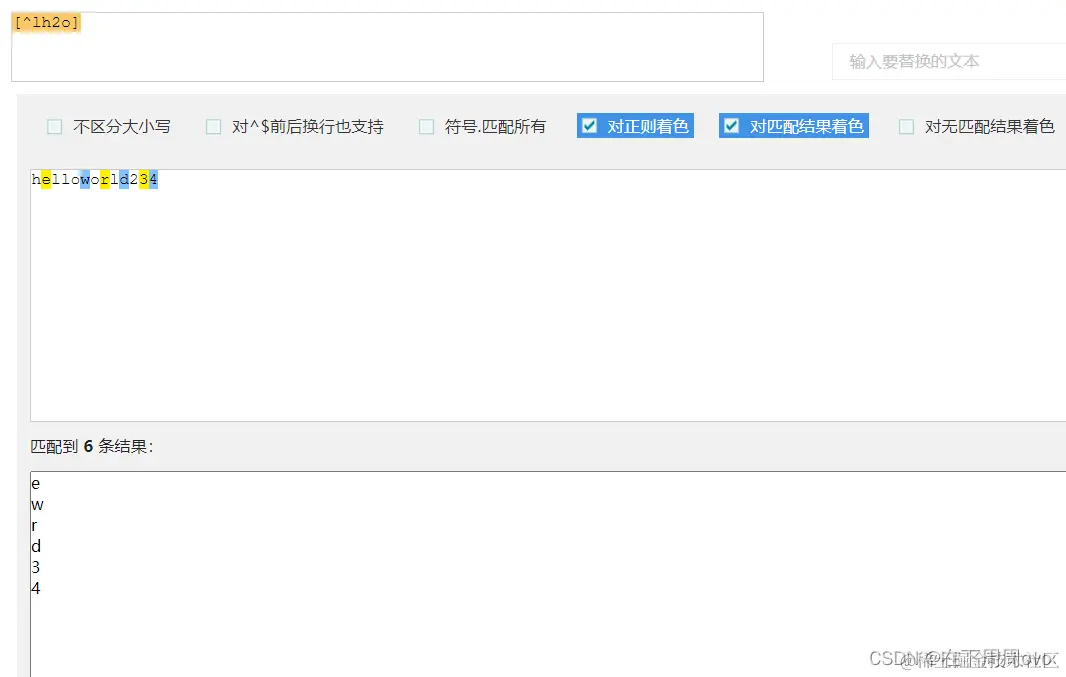Click the yellow-highlighted letter d in helloworld234
Screen dimensions: 1066x677
point(123,179)
